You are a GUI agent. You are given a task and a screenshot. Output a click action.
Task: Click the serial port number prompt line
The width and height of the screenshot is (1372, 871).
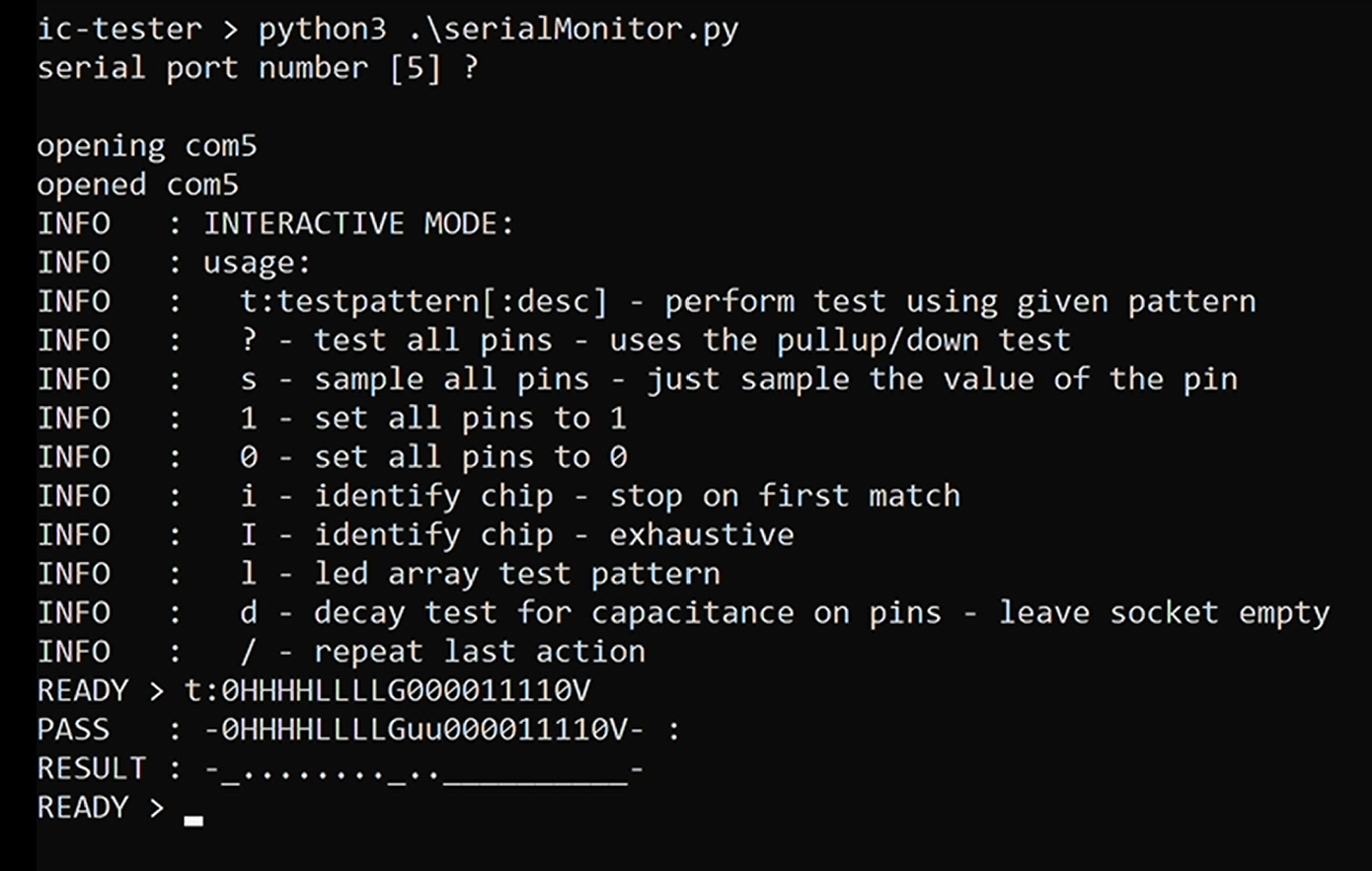click(x=258, y=69)
